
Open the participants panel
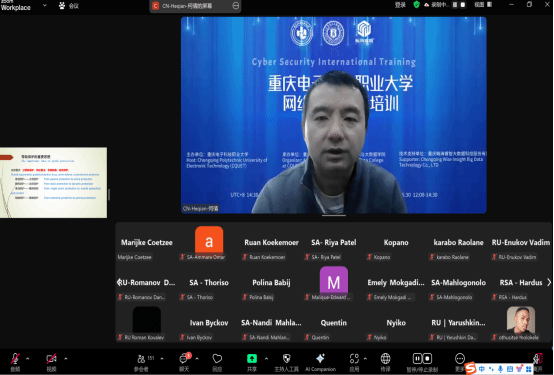(x=141, y=362)
